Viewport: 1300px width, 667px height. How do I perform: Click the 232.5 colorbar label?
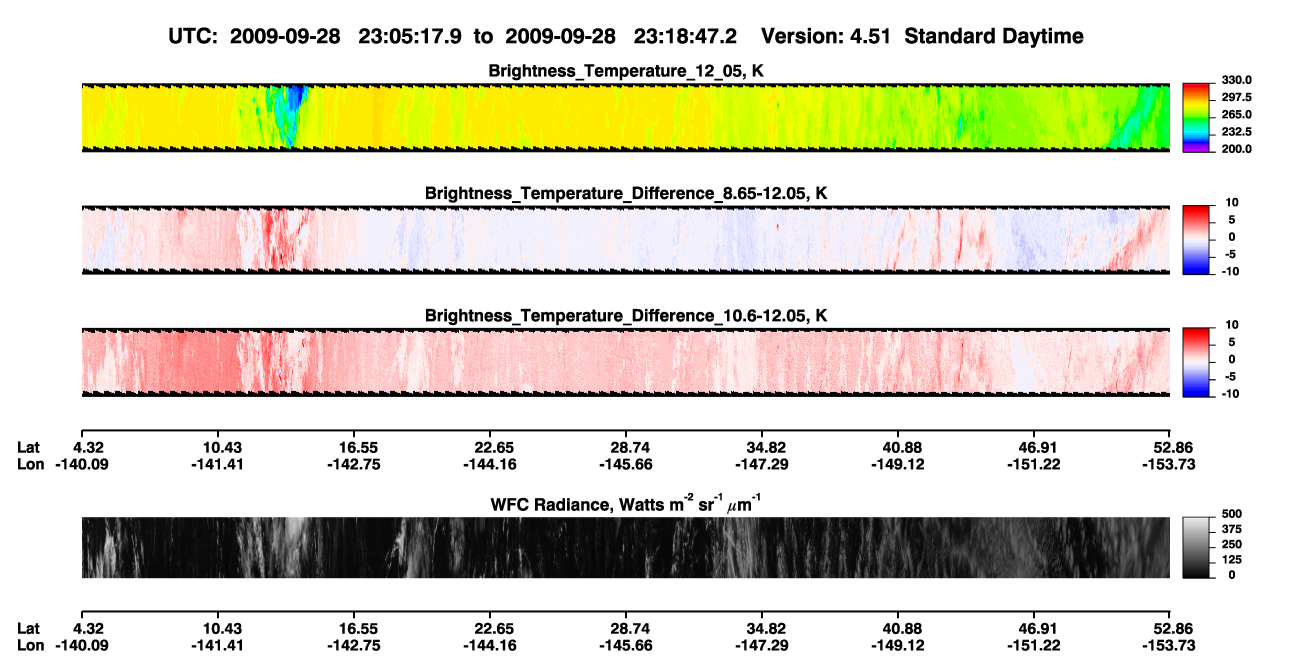1236,132
